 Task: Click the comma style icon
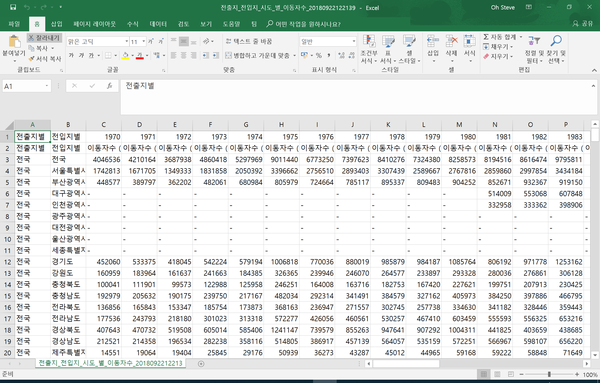[x=329, y=55]
